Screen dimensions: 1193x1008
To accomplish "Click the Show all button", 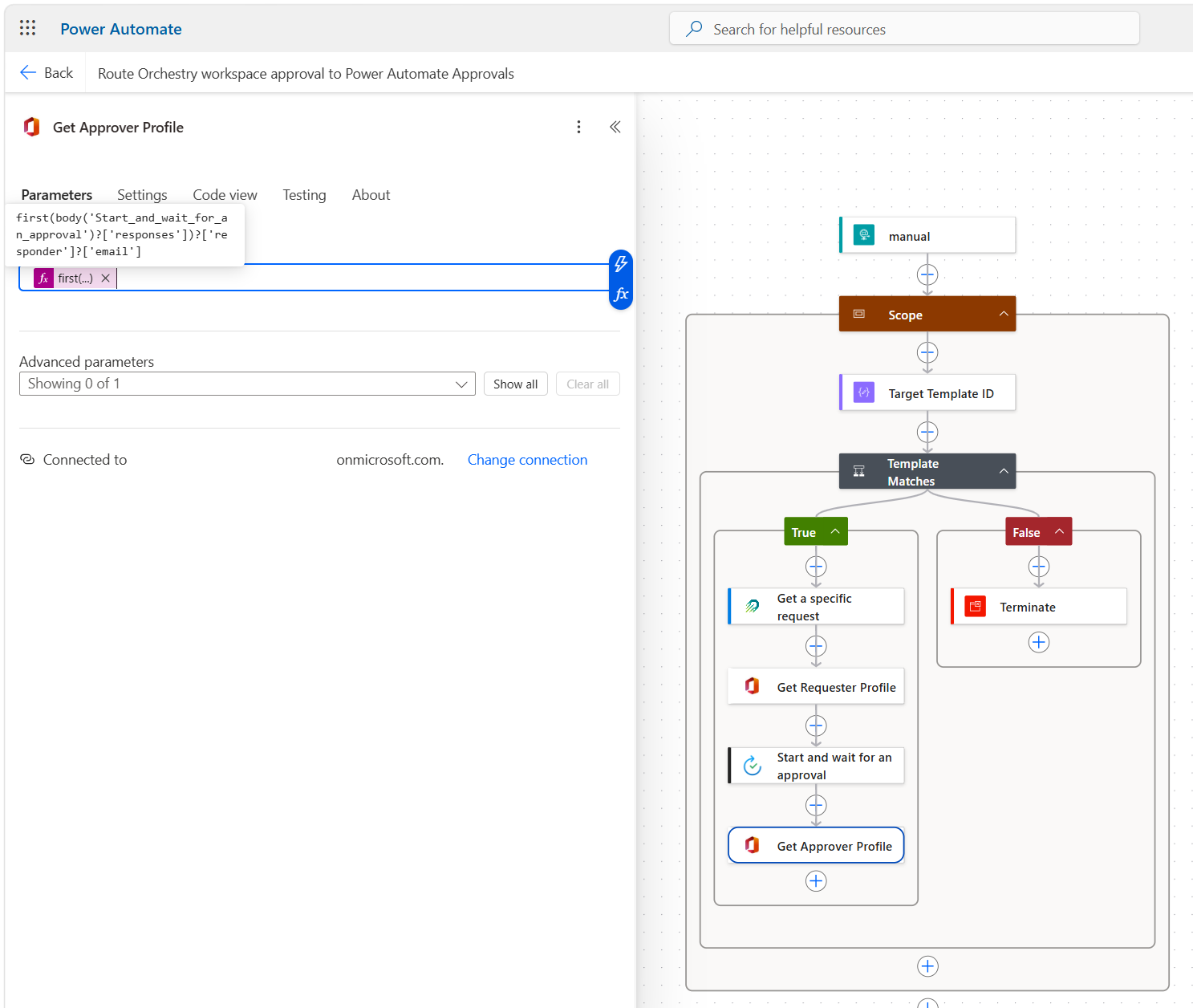I will coord(516,384).
